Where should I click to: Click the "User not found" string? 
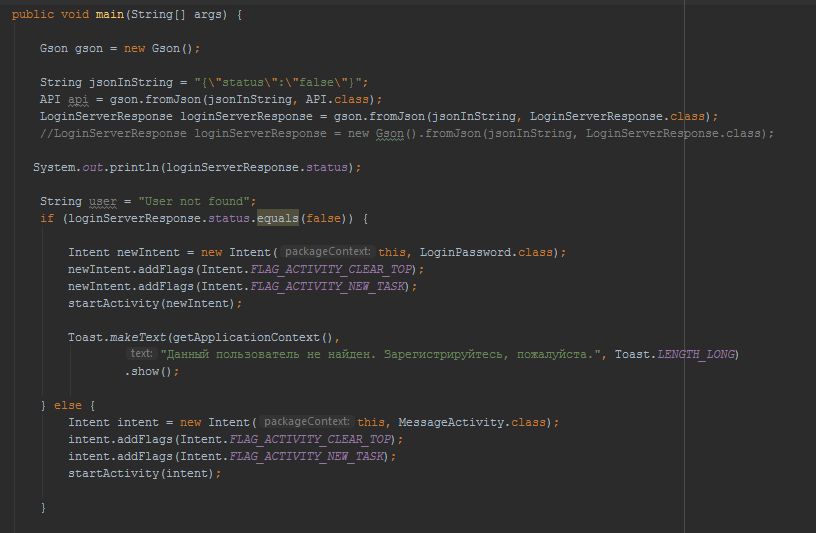pos(194,201)
